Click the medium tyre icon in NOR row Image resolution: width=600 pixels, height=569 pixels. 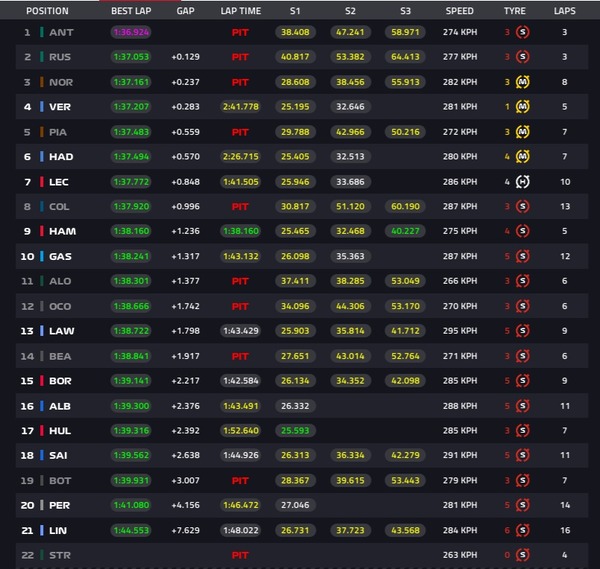click(x=522, y=82)
